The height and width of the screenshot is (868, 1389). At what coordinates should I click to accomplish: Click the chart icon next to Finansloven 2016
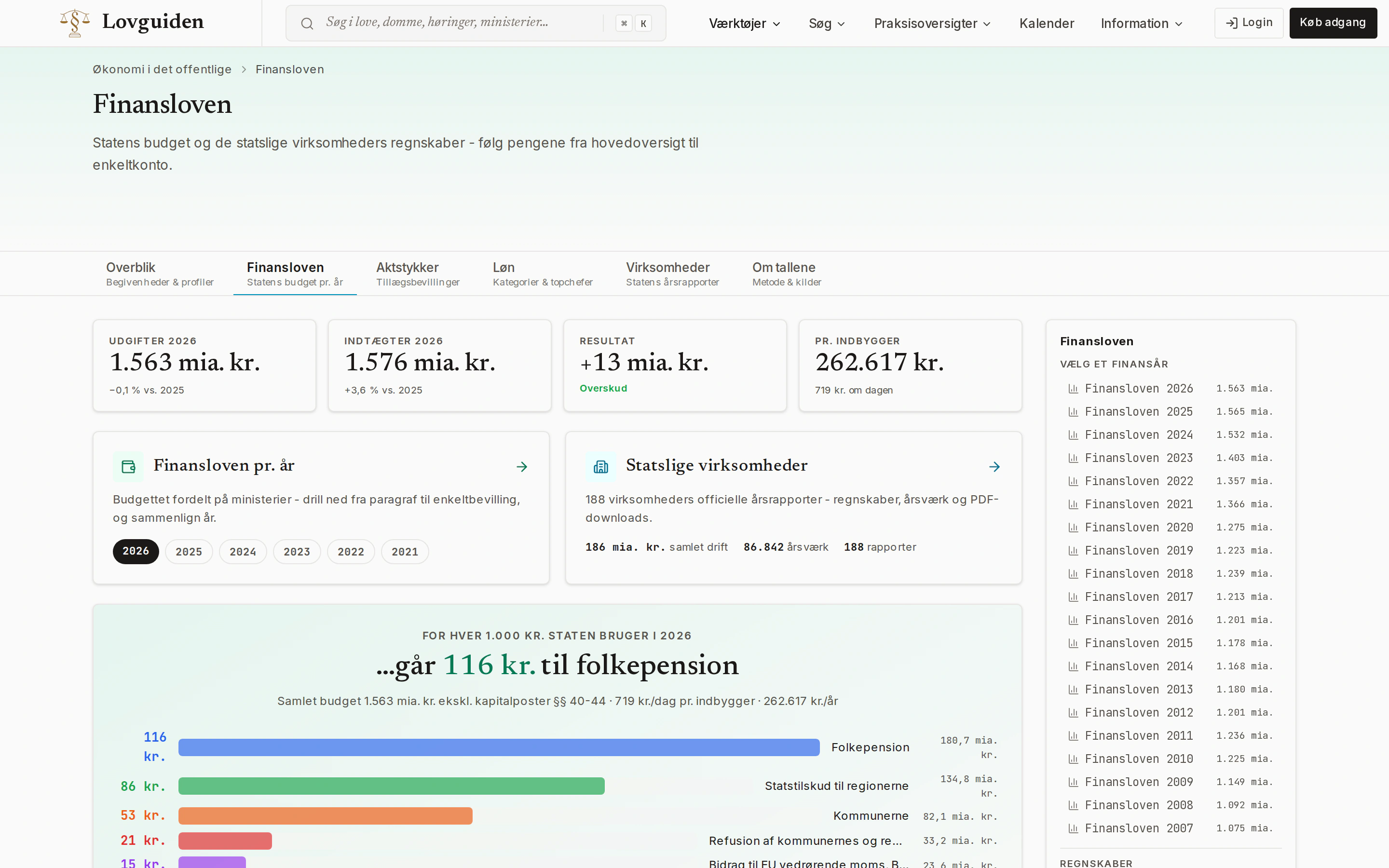1073,620
